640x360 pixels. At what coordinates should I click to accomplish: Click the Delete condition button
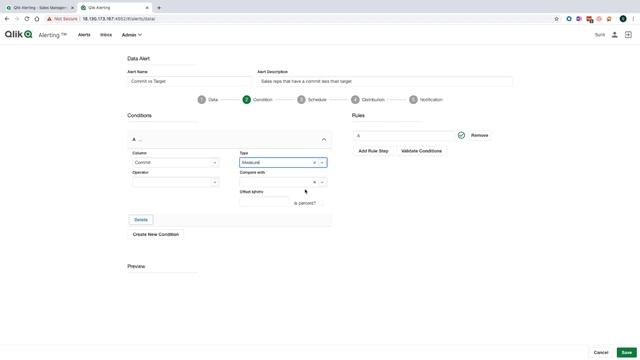[x=141, y=220]
